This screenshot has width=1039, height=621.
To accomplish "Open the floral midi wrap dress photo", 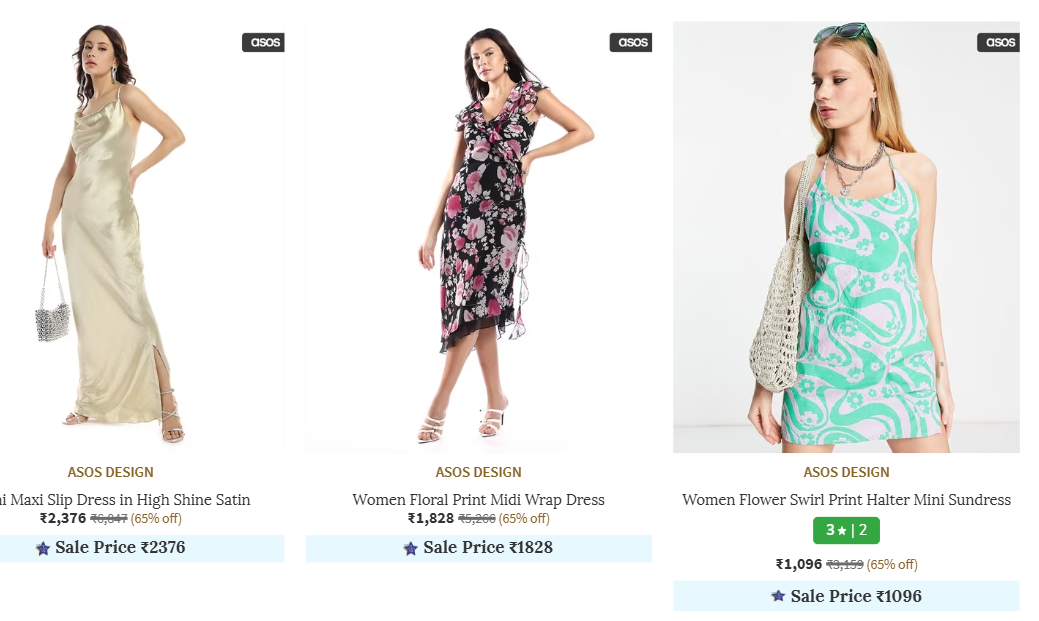I will click(479, 235).
